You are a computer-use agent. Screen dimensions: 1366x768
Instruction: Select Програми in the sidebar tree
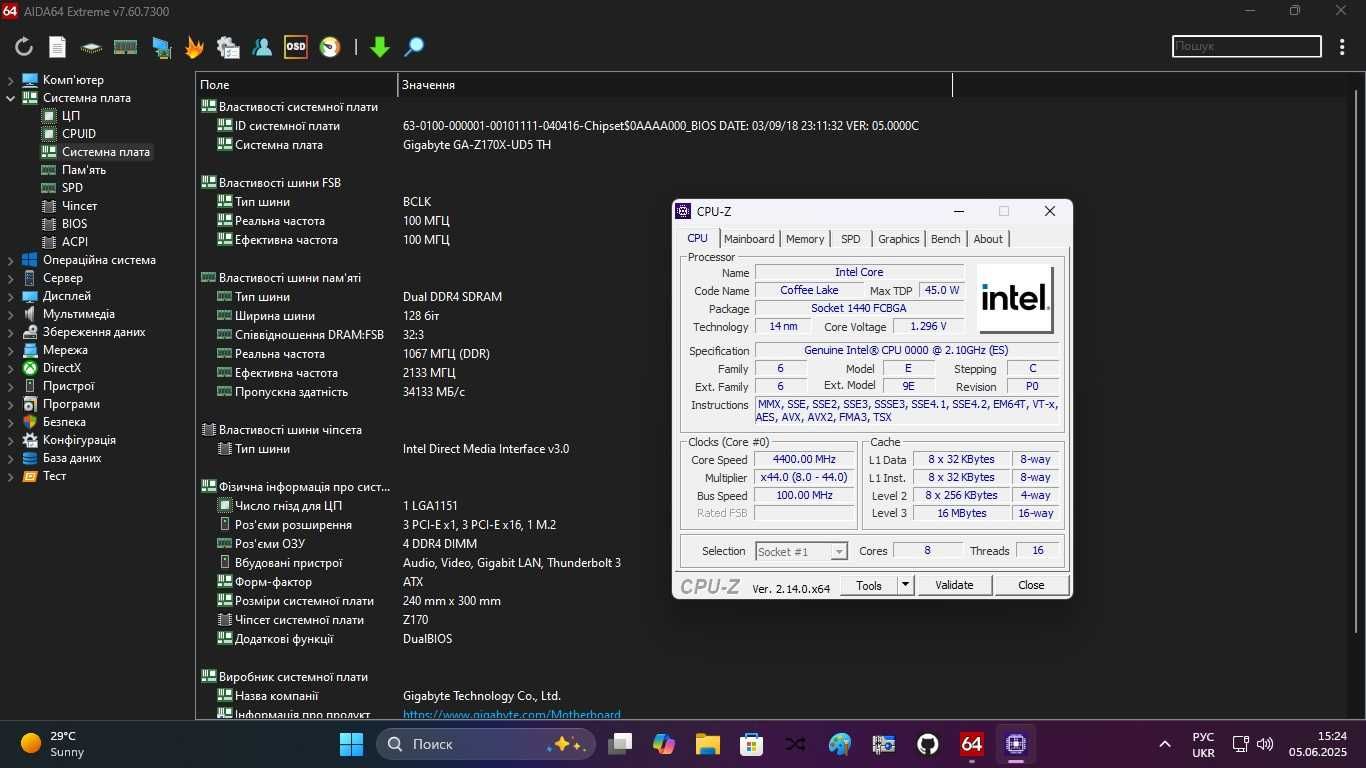coord(71,404)
